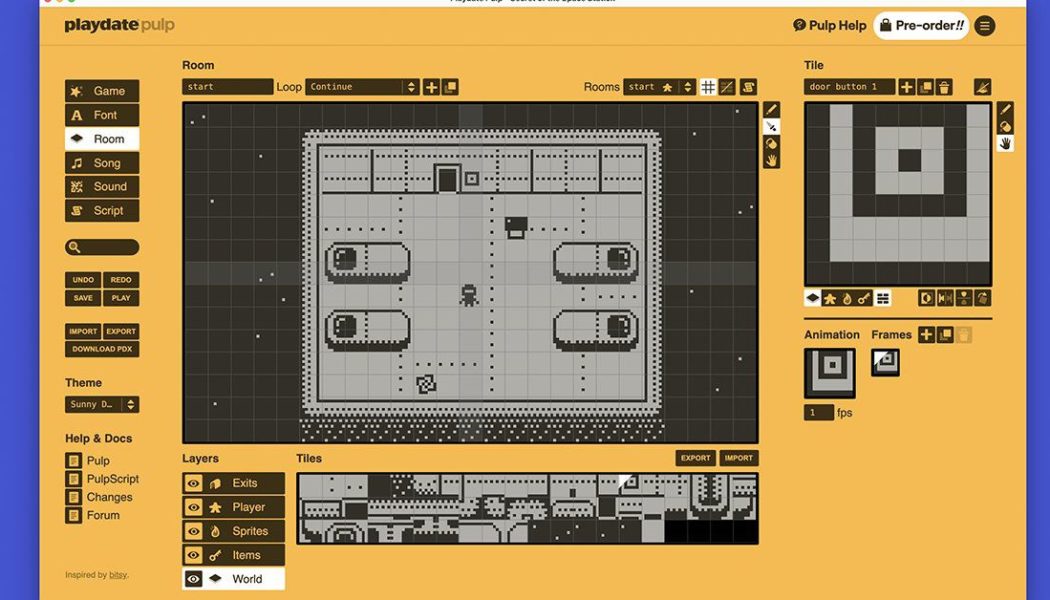The height and width of the screenshot is (600, 1050).
Task: Toggle visibility of the Exits layer
Action: point(193,483)
